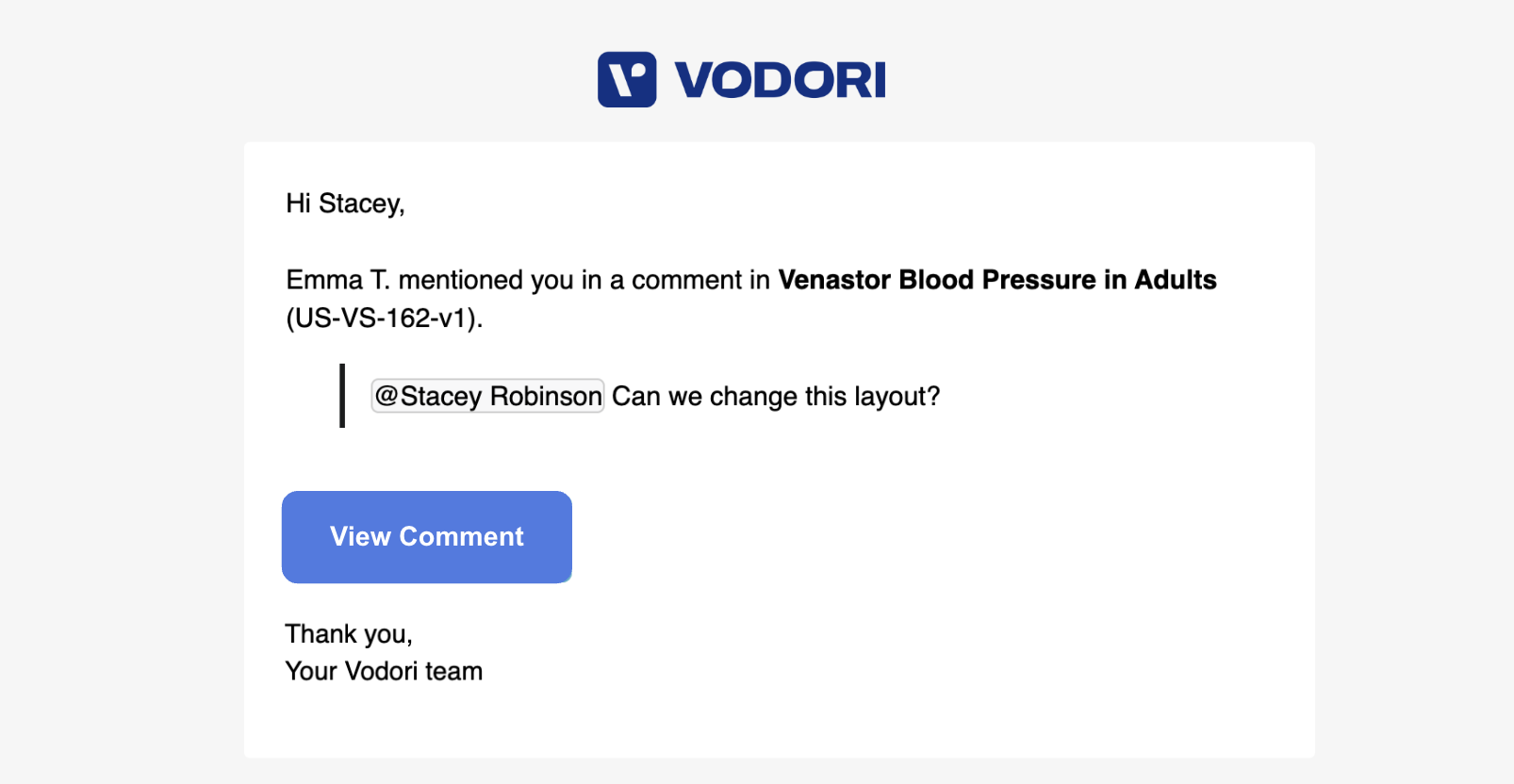1514x784 pixels.
Task: Click the VODORI wordmark text
Action: (781, 80)
